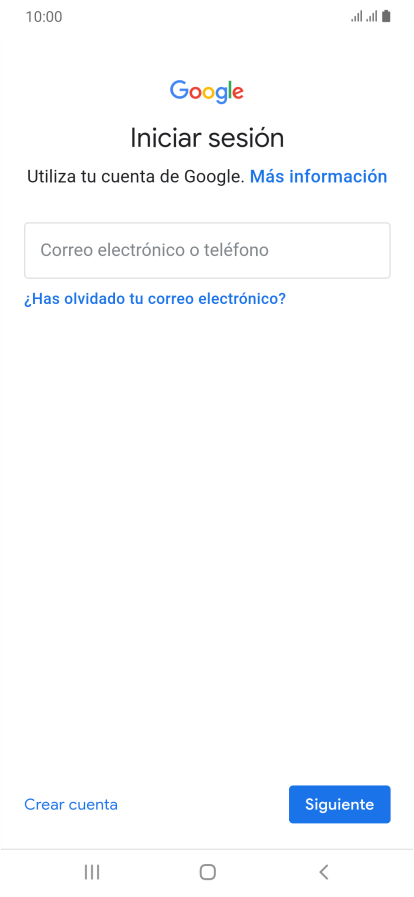Tap the red first o in Google logo
Screen dimensions: 414x897
coord(196,94)
